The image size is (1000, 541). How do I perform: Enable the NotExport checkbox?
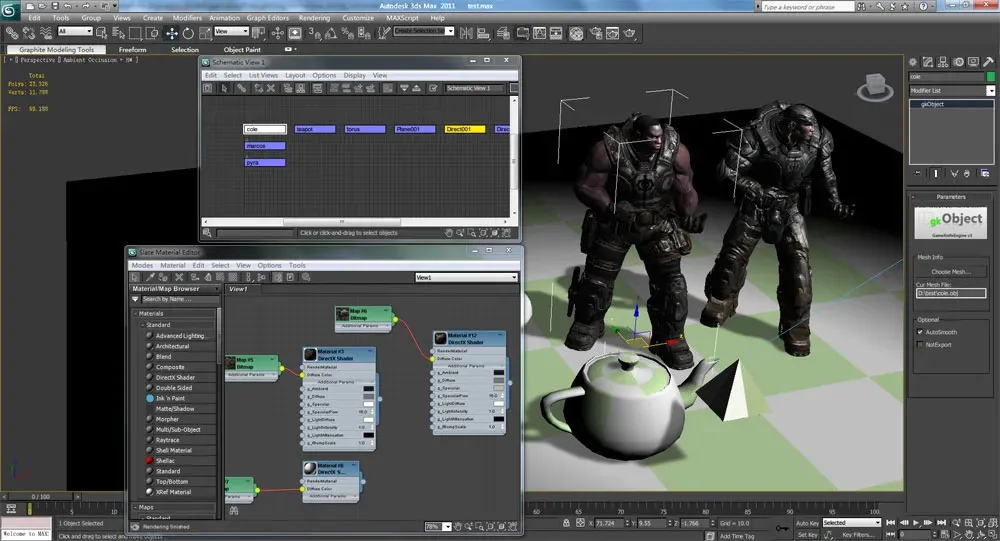click(x=920, y=345)
